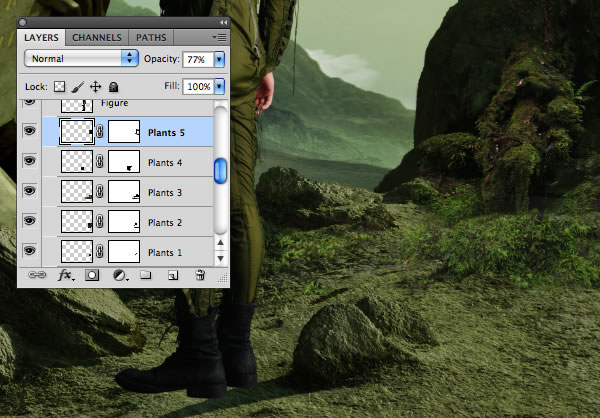Select the Plants 2 layer thumbnail
The image size is (600, 418).
[x=77, y=221]
